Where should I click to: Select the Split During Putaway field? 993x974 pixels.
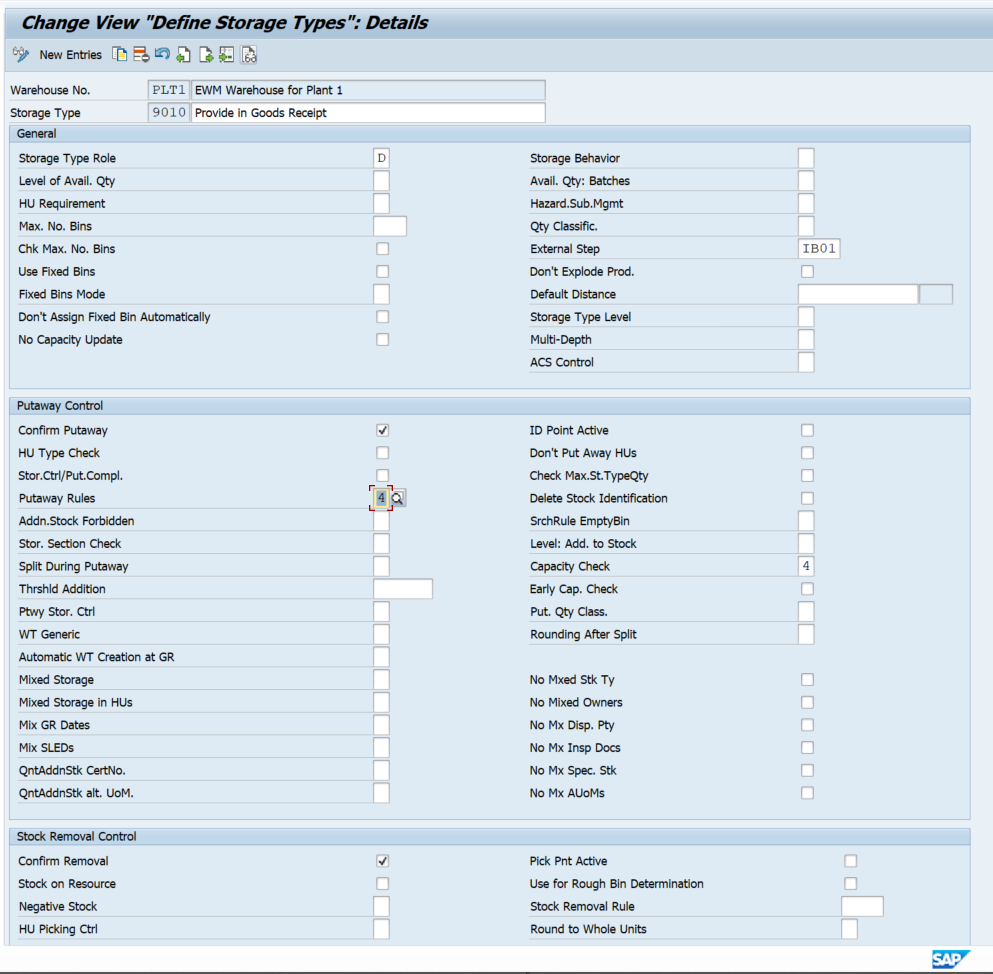point(381,566)
